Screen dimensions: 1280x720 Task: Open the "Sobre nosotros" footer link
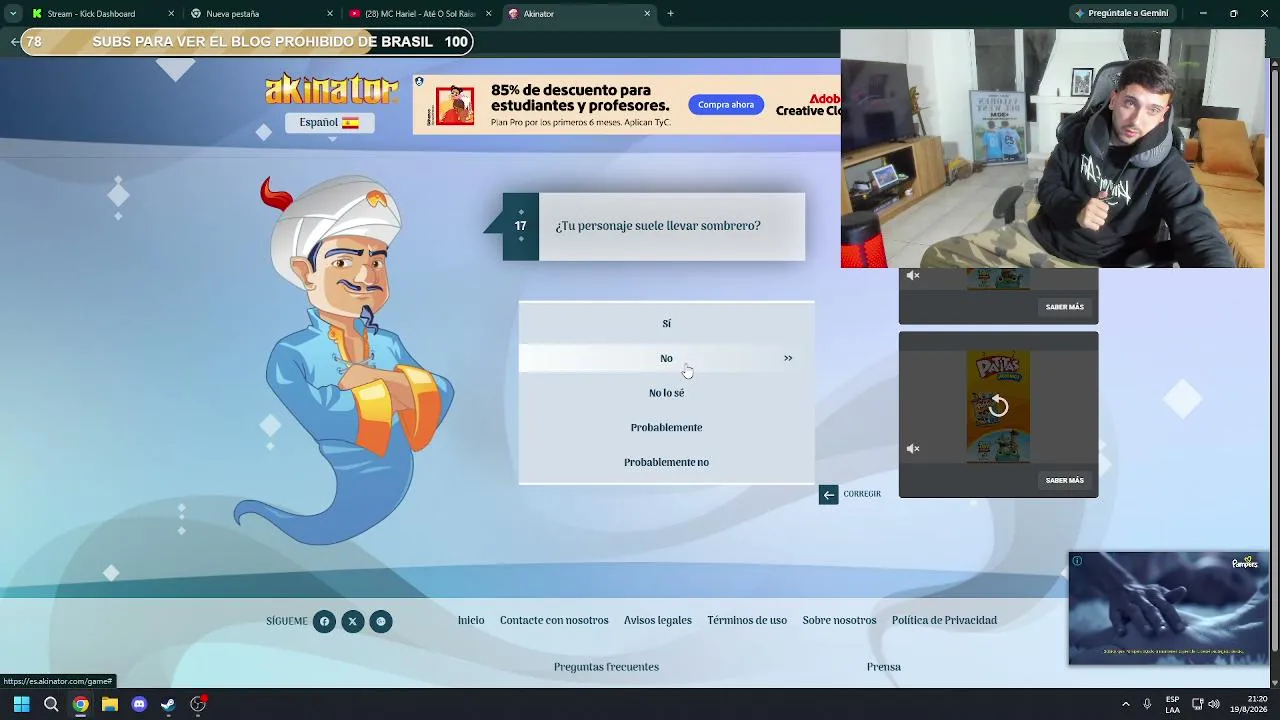tap(839, 621)
